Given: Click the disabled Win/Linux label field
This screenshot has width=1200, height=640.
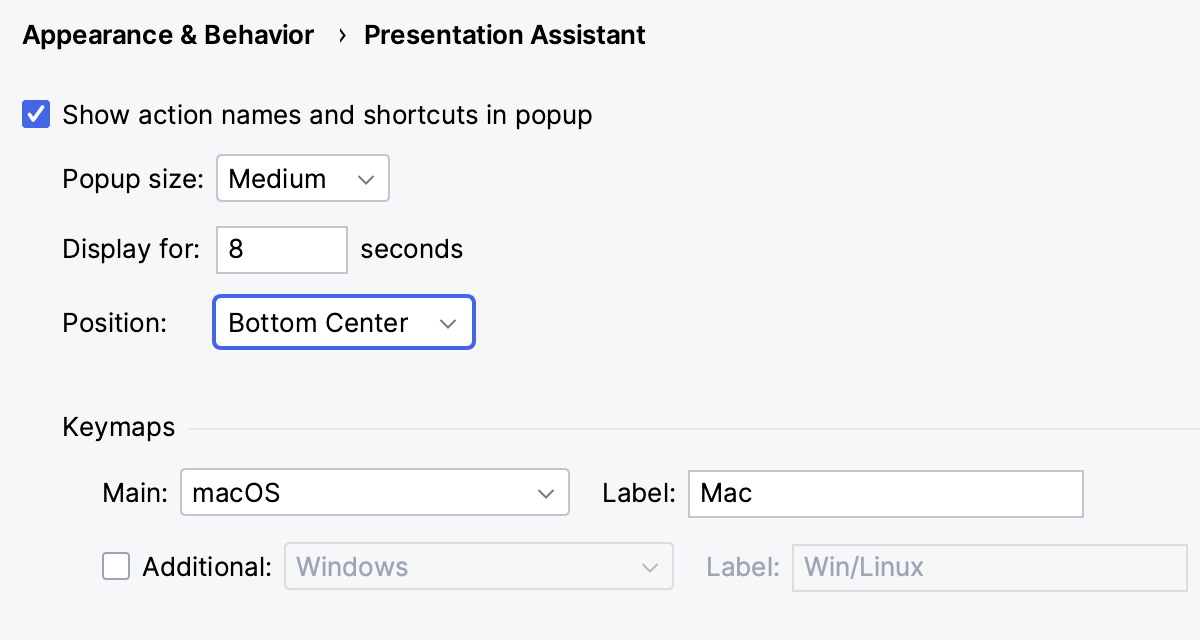Looking at the screenshot, I should pyautogui.click(x=989, y=566).
